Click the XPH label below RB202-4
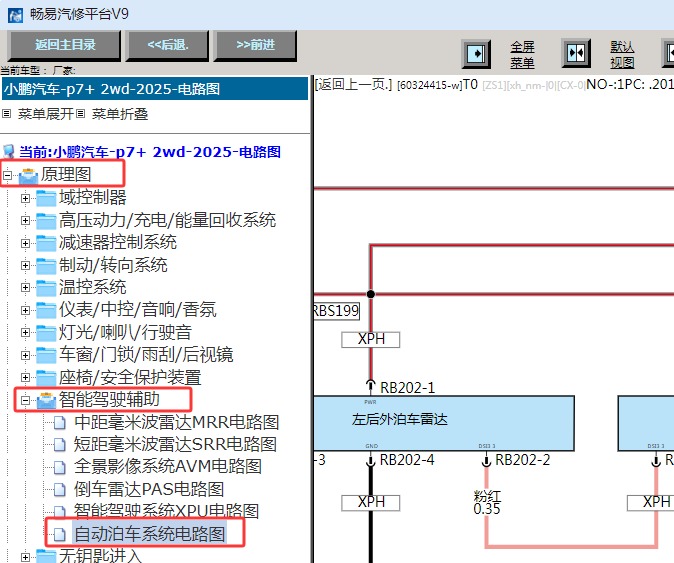Image resolution: width=674 pixels, height=563 pixels. tap(371, 502)
